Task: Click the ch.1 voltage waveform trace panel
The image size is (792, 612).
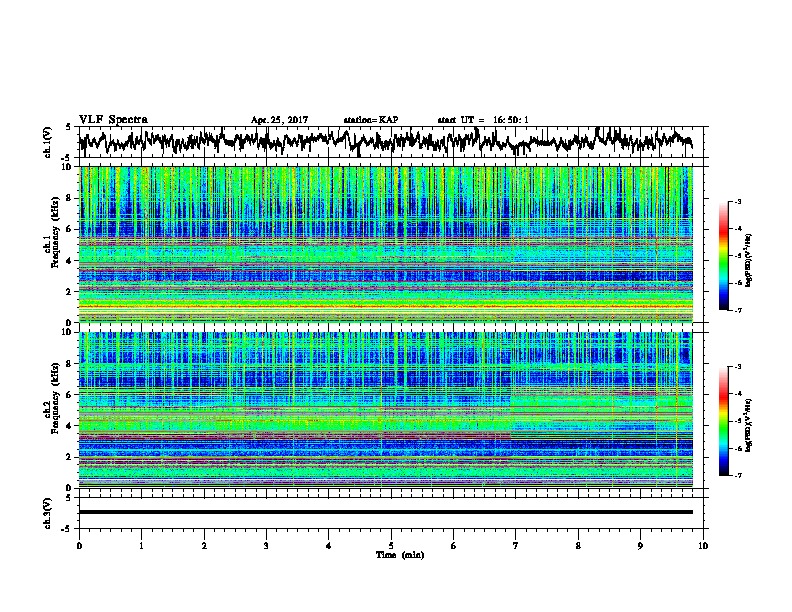Action: (390, 142)
